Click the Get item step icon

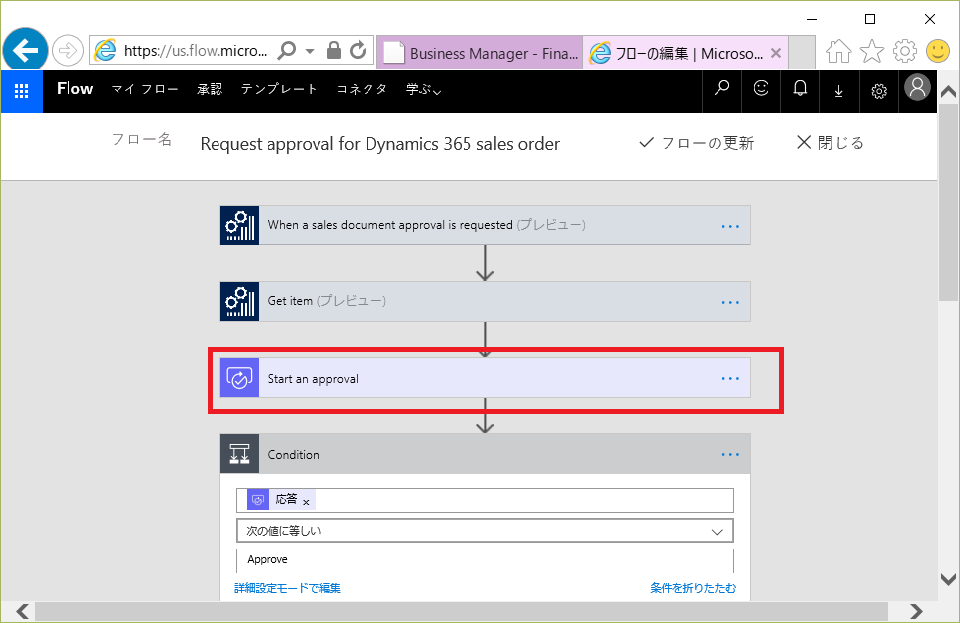point(239,301)
